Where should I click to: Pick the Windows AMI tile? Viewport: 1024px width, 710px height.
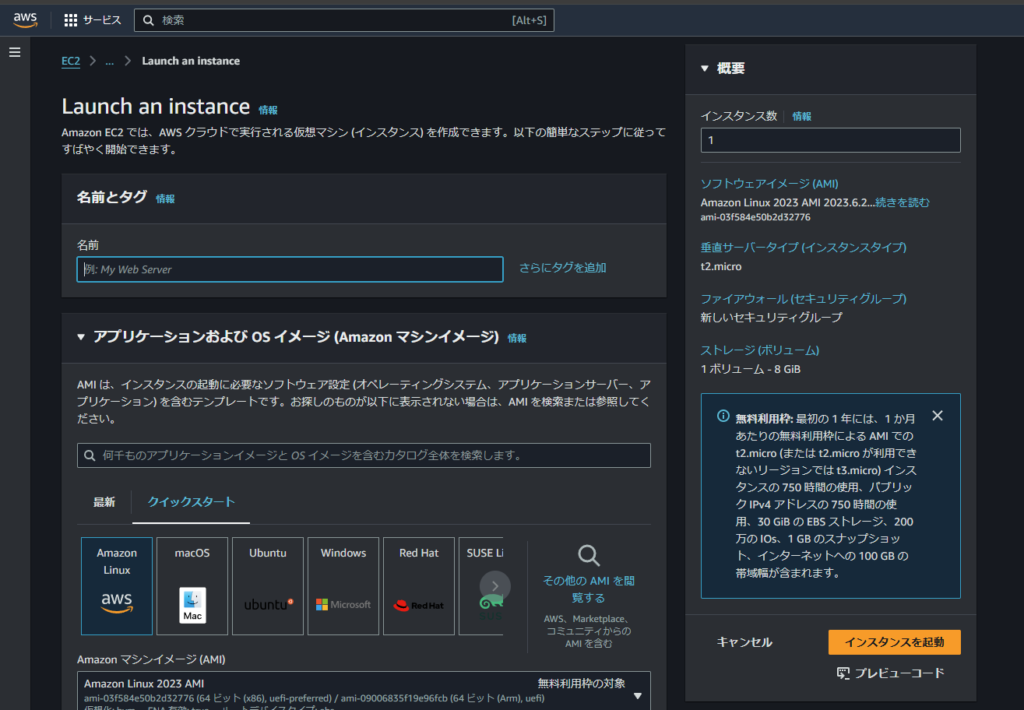[343, 585]
